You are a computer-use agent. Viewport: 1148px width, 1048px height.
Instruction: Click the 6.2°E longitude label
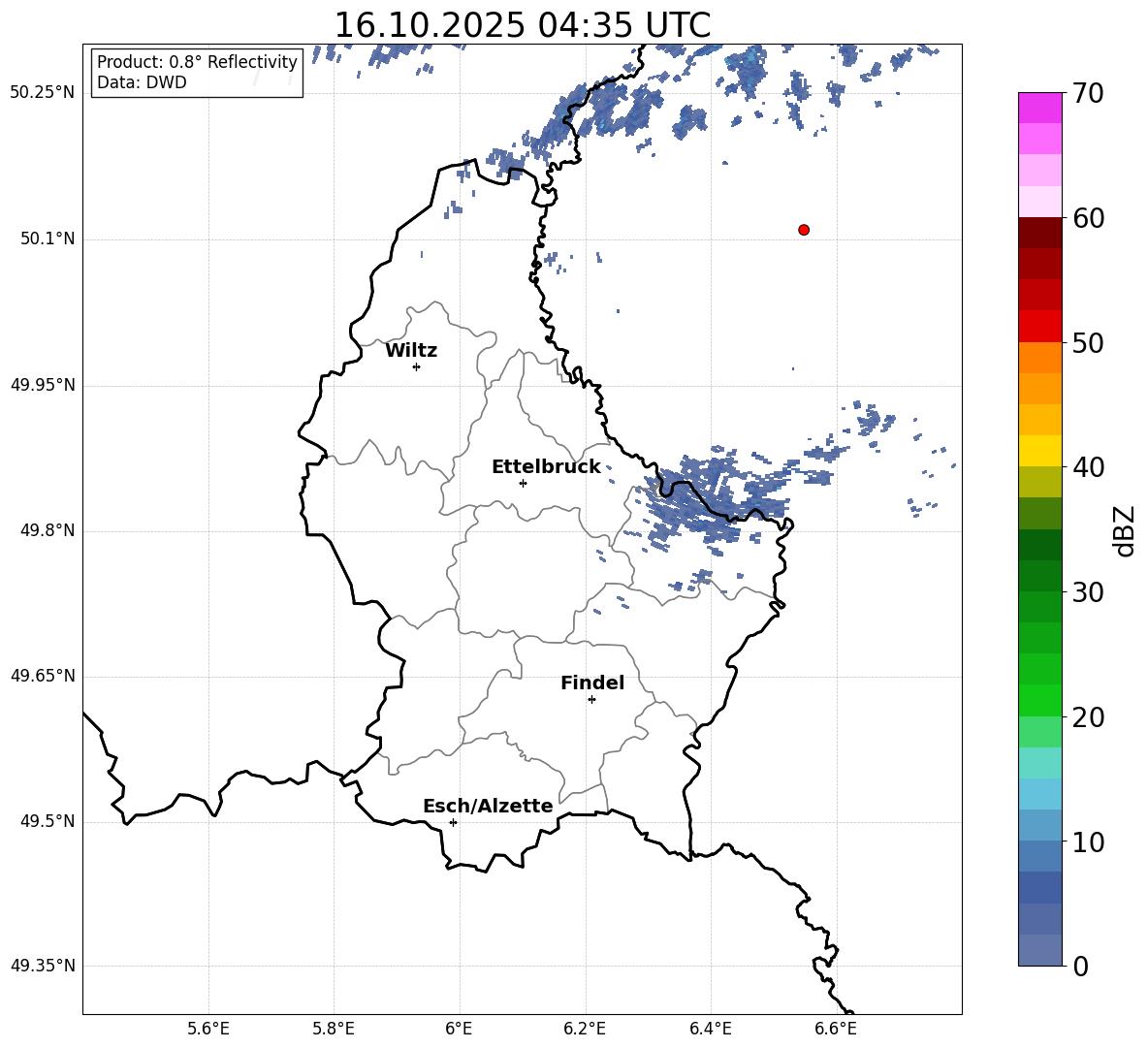pos(585,1030)
